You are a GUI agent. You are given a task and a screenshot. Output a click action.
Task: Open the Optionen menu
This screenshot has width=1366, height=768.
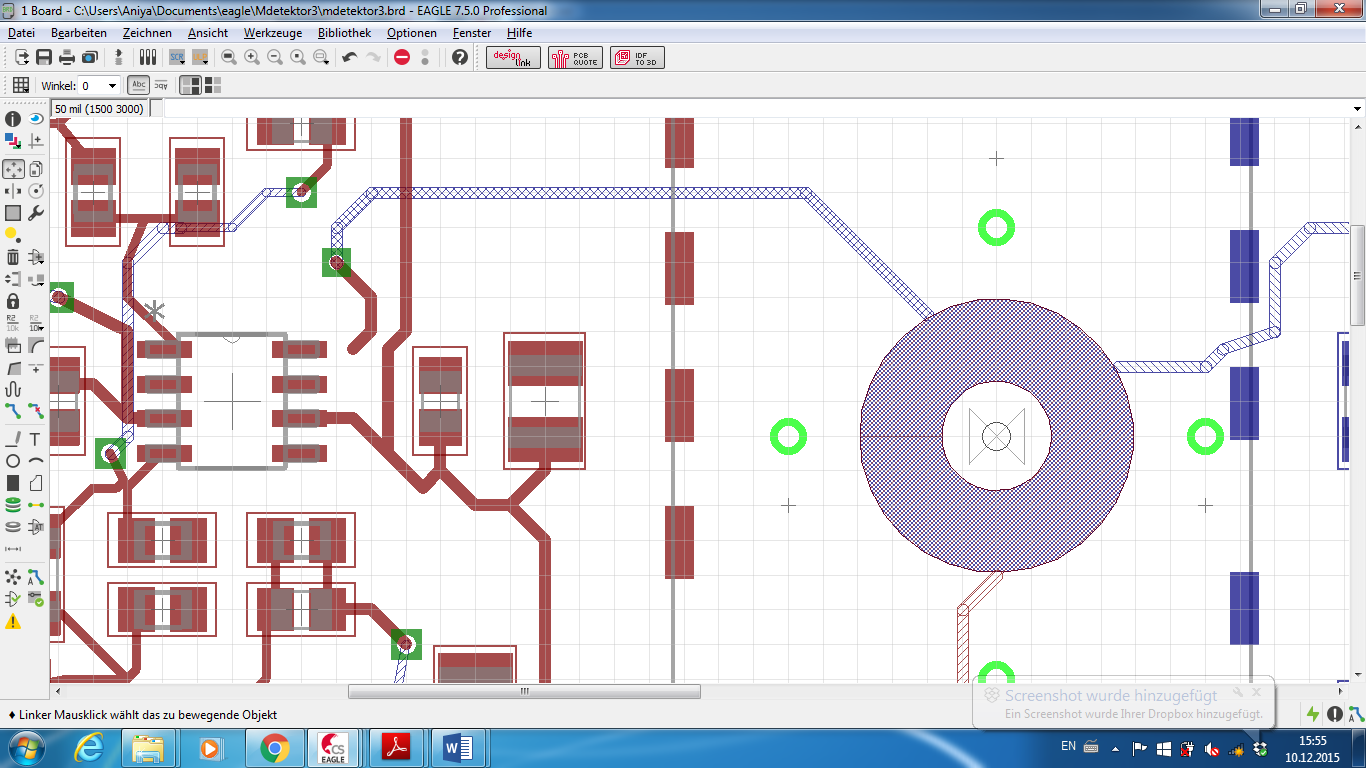412,33
